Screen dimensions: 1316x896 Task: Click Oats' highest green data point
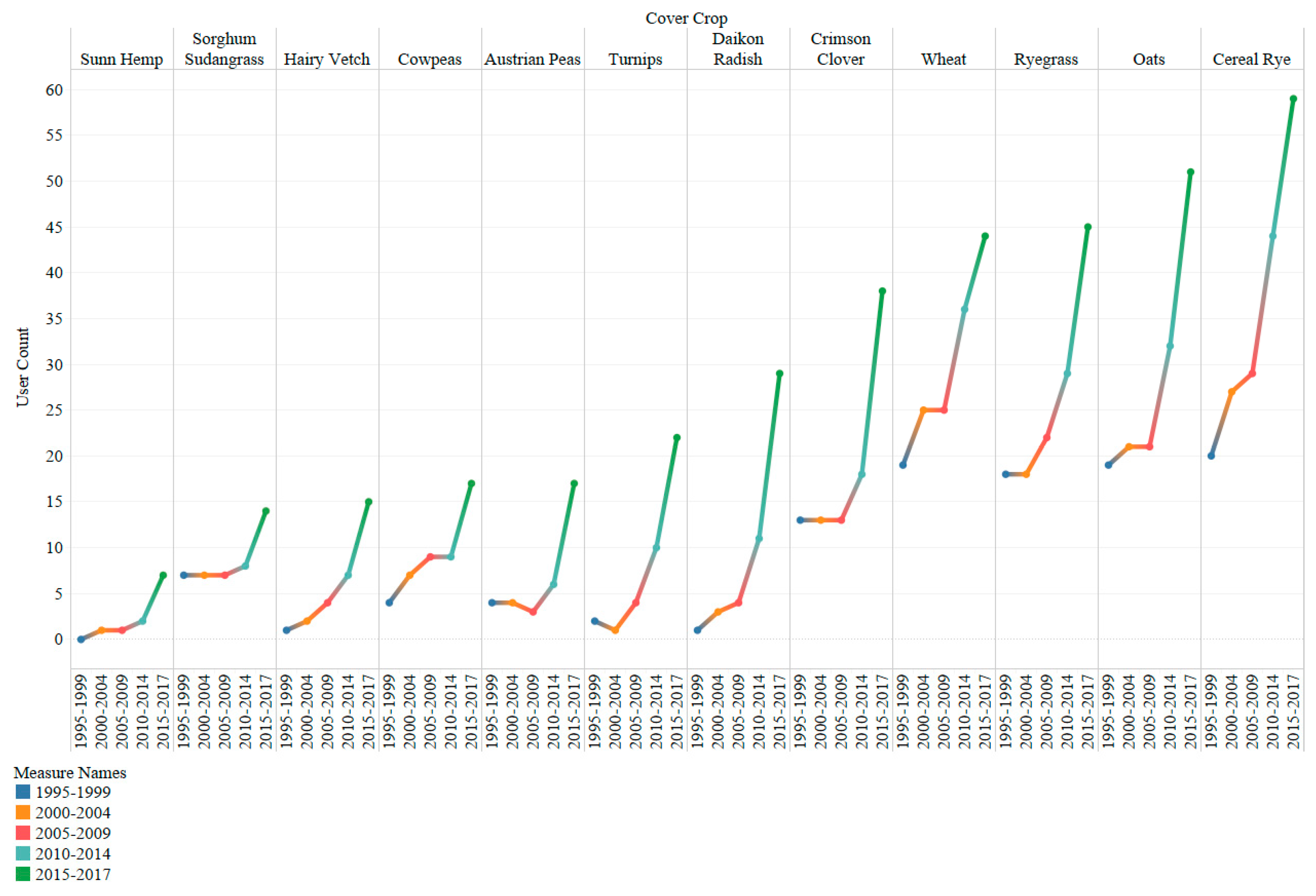pyautogui.click(x=1190, y=172)
